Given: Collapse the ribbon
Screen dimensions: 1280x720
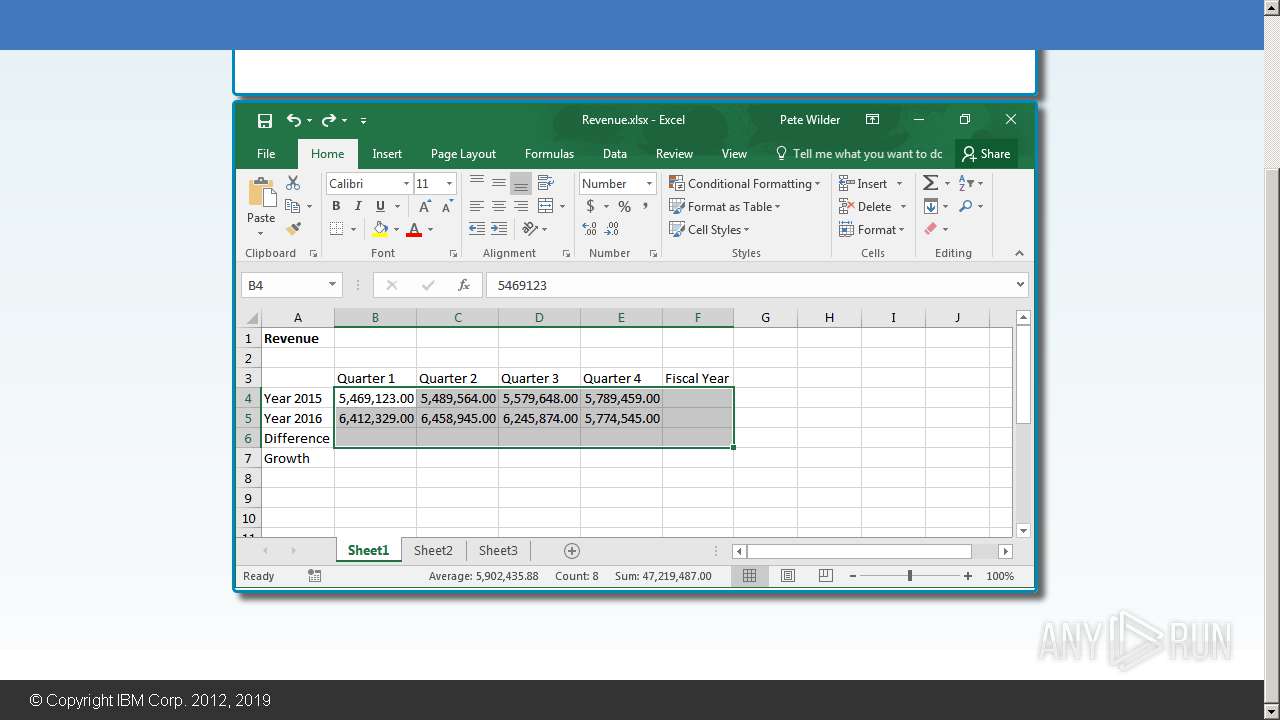Looking at the screenshot, I should point(1019,253).
